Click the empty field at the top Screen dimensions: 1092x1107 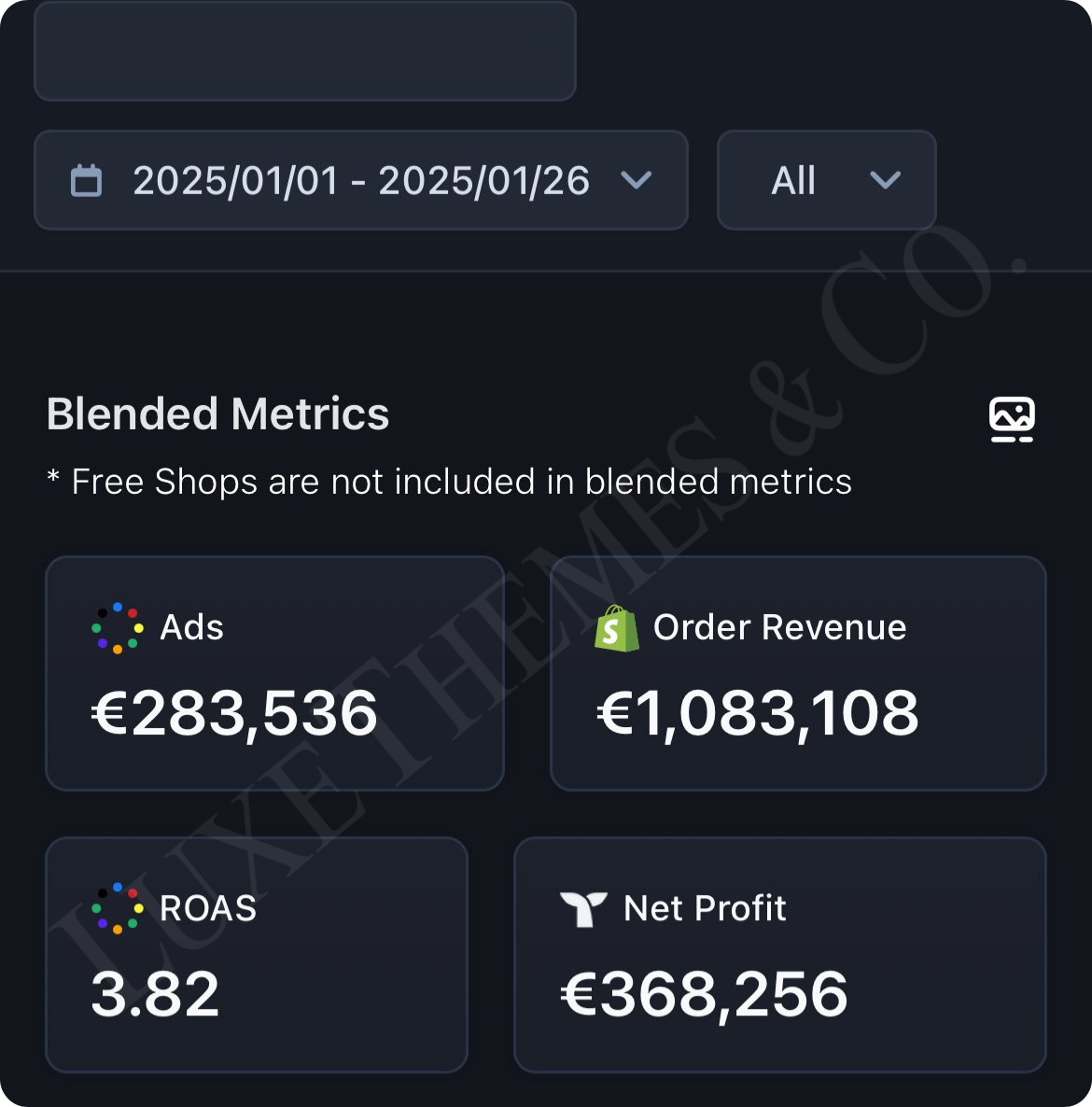tap(305, 51)
